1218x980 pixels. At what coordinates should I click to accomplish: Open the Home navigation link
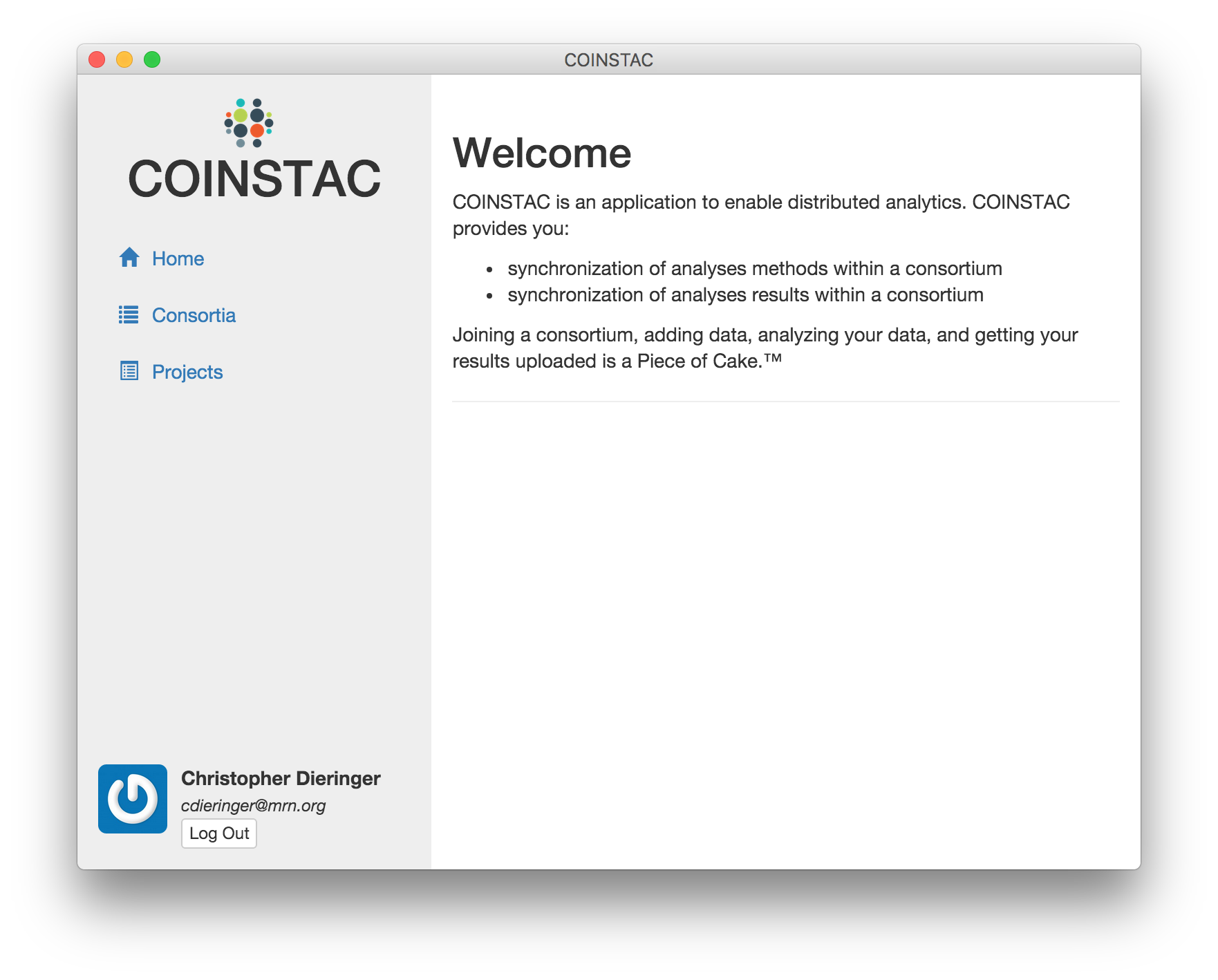[178, 258]
